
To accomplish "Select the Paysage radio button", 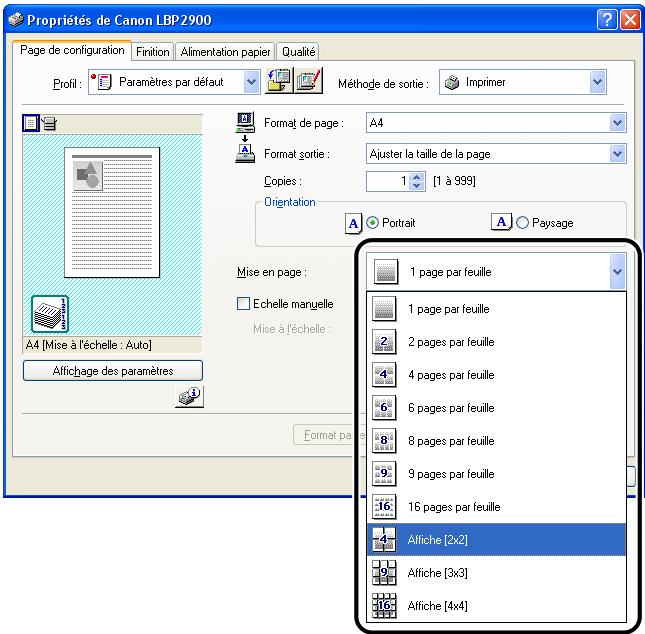I will coord(522,223).
